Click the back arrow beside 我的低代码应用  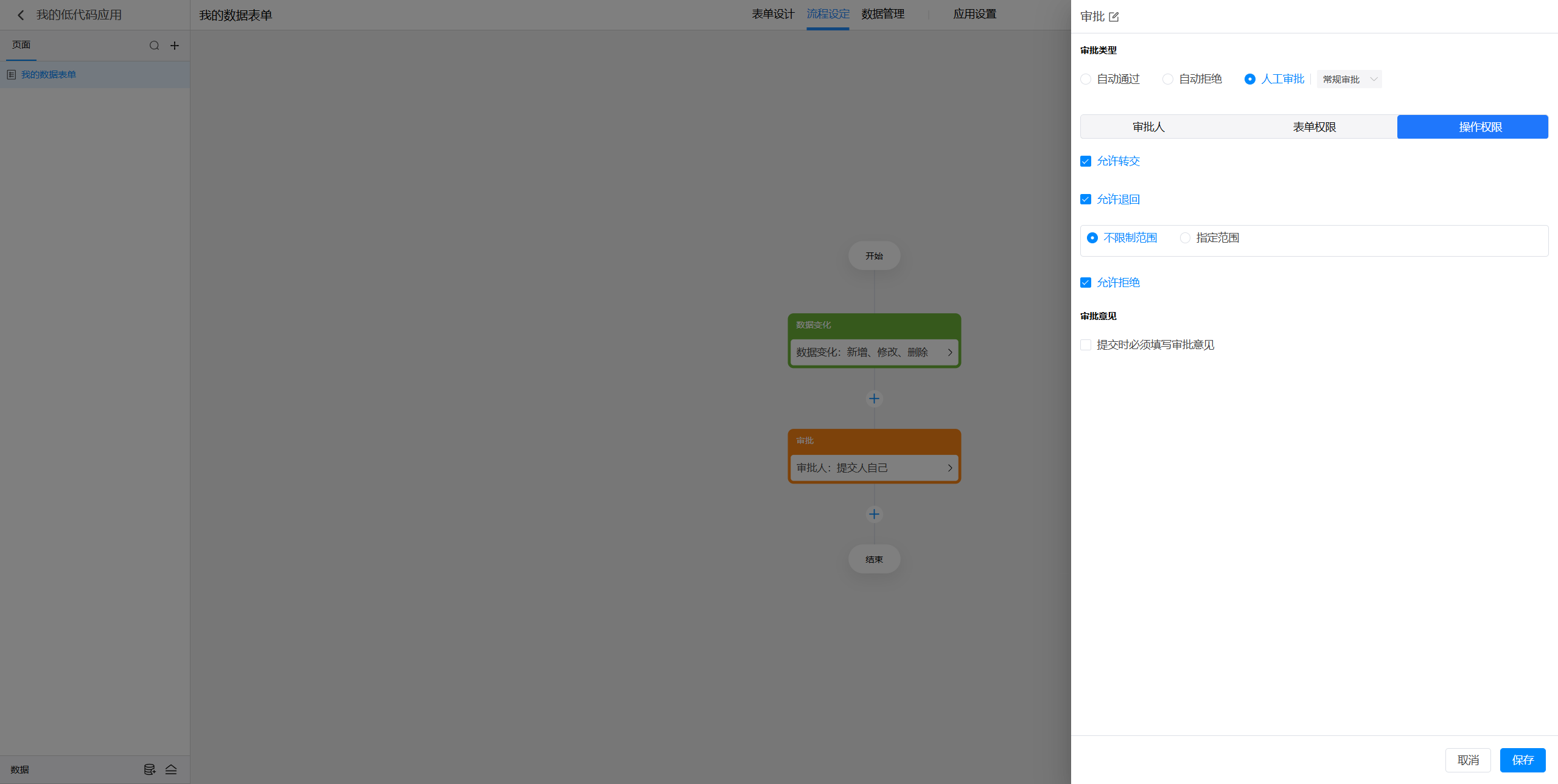coord(21,15)
